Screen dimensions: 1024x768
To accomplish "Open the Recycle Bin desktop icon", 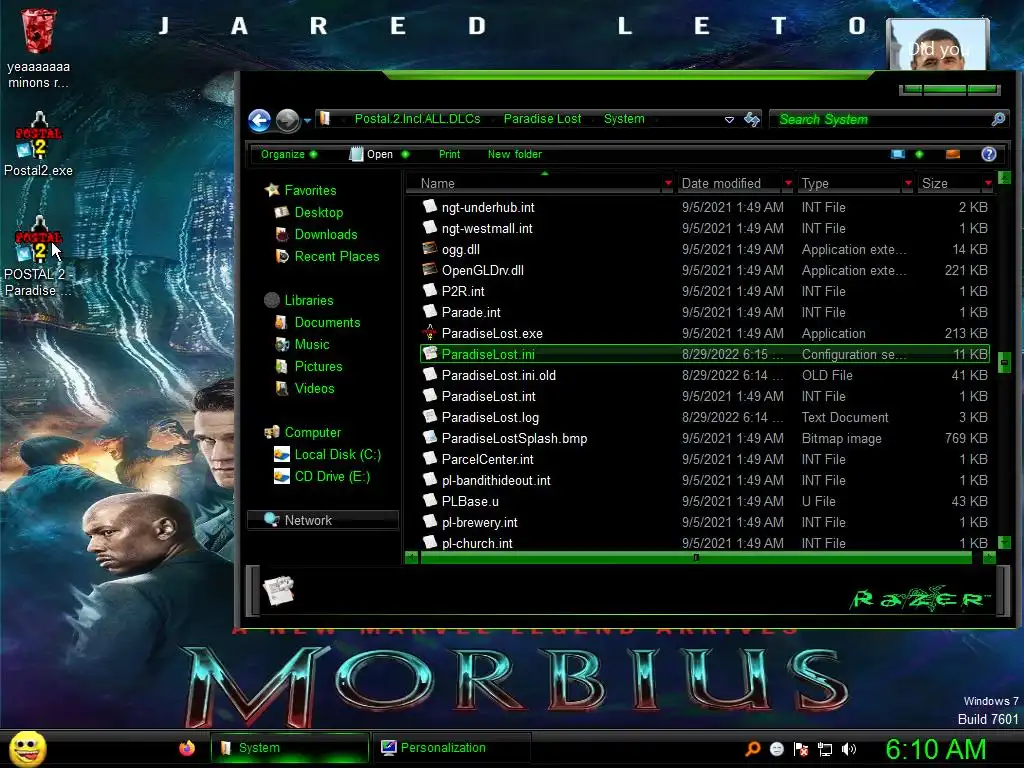I will [x=38, y=48].
